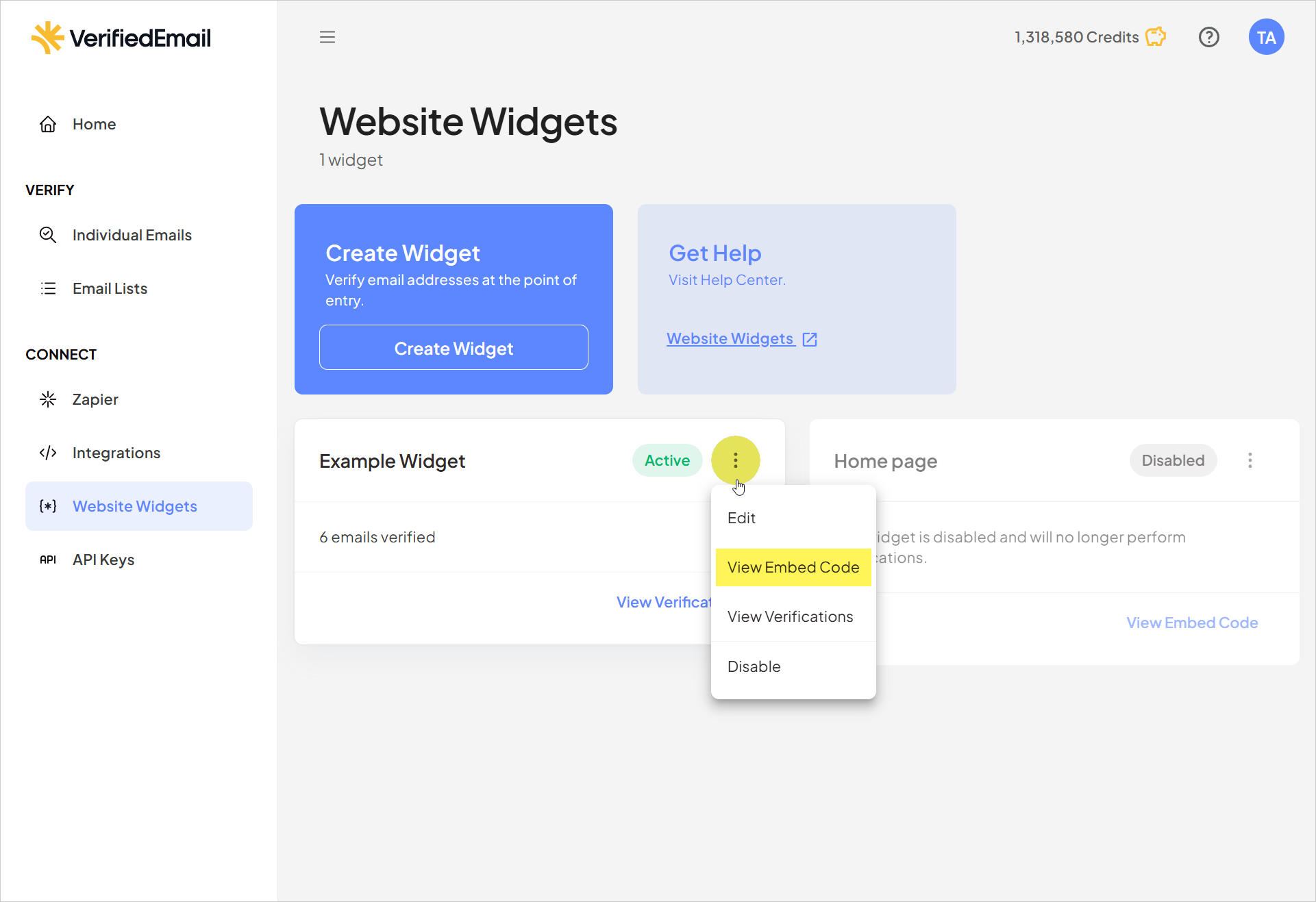This screenshot has width=1316, height=902.
Task: Click the Zapier asterisk icon
Action: click(47, 399)
